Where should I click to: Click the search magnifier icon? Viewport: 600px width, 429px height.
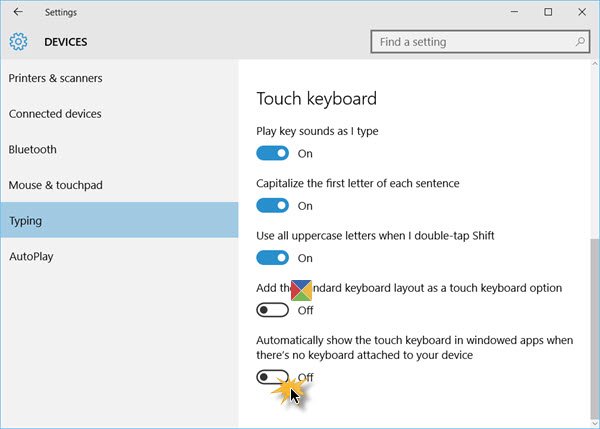point(579,42)
